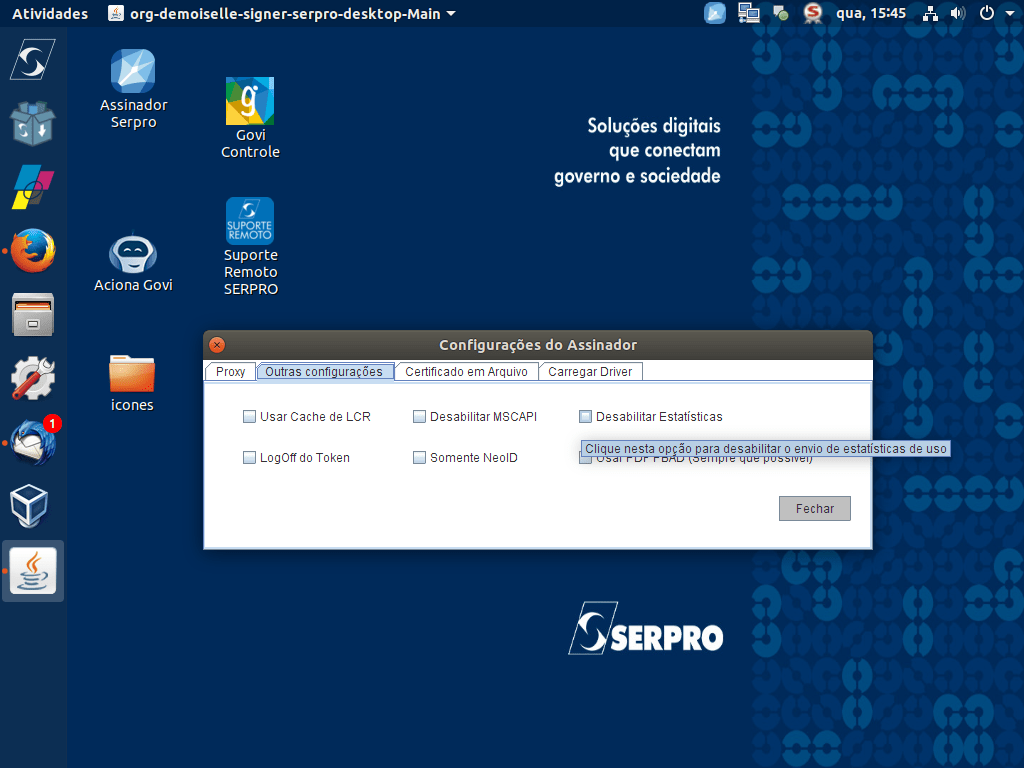The height and width of the screenshot is (768, 1024).
Task: Go to the Carregar Driver tab
Action: (590, 372)
